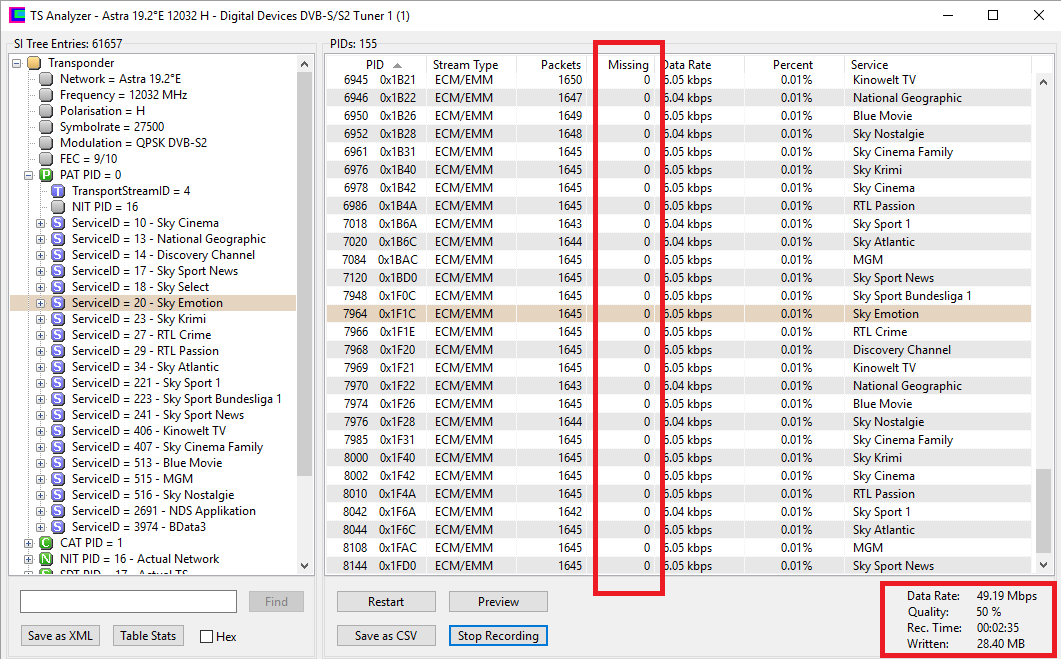Expand ServiceID = 20 - Sky Emotion
This screenshot has height=659, width=1061.
click(x=41, y=303)
